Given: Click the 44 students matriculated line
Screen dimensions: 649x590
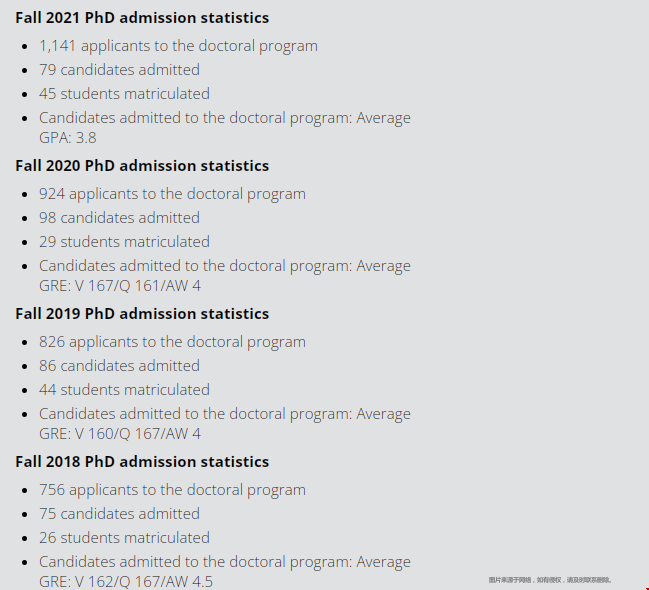Looking at the screenshot, I should click(x=124, y=390).
